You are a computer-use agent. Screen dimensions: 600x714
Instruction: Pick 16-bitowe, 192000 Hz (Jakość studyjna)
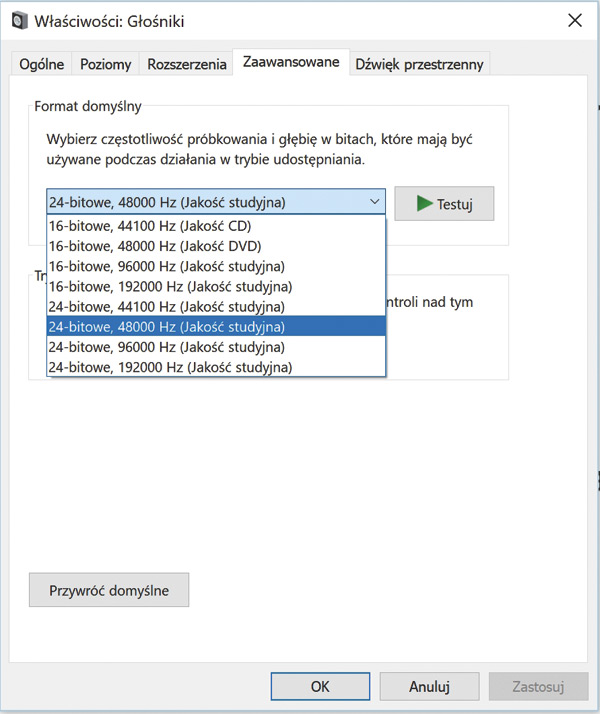point(216,286)
